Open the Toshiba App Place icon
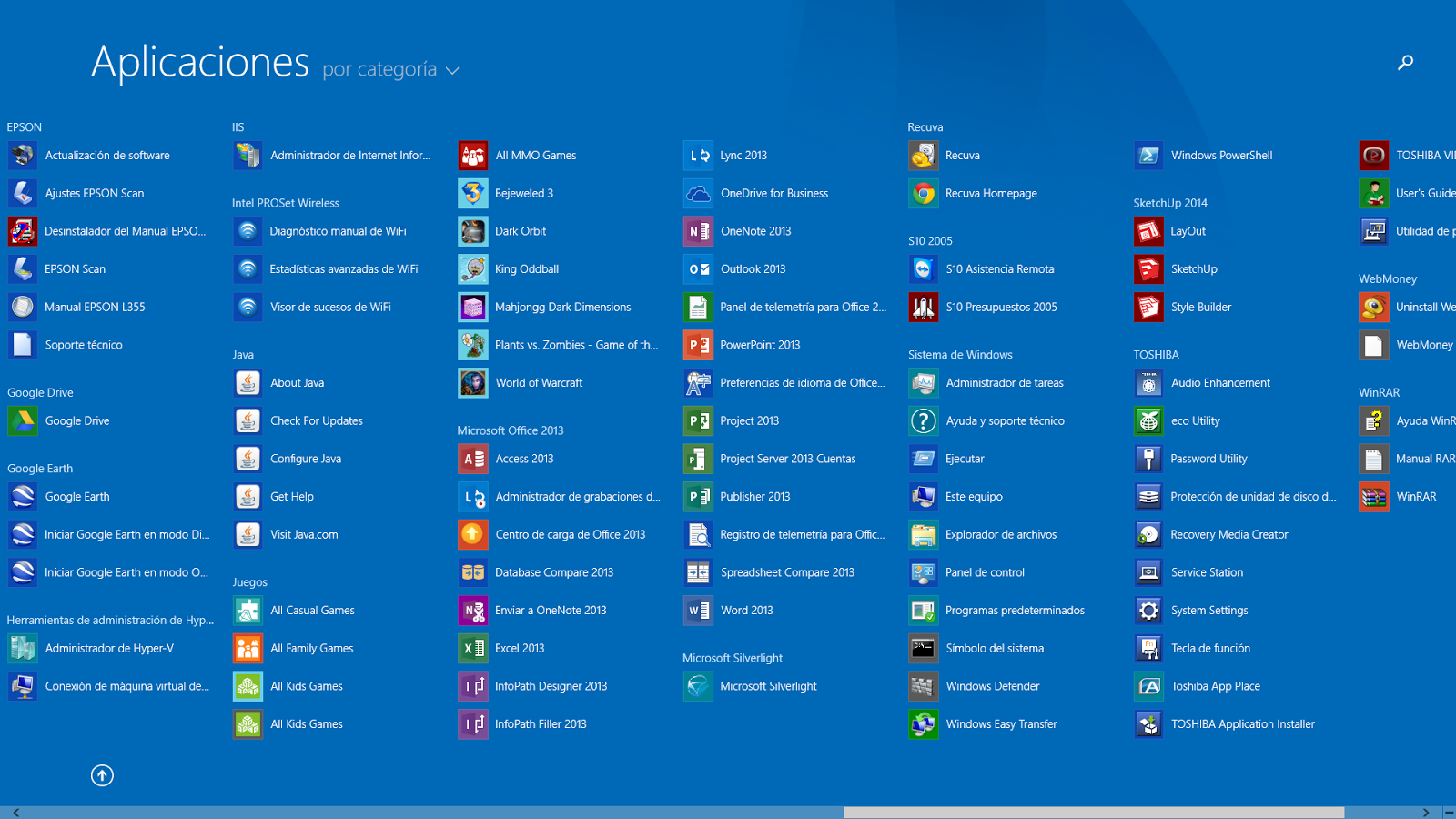 pos(1148,686)
